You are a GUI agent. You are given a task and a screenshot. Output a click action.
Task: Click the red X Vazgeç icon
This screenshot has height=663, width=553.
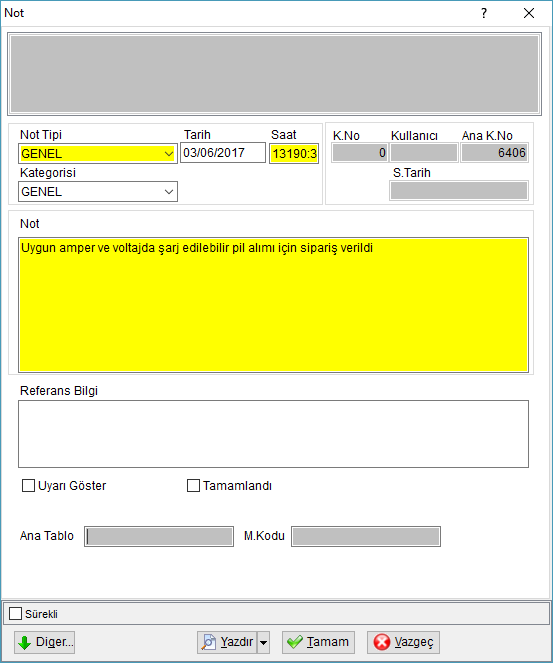pyautogui.click(x=382, y=642)
